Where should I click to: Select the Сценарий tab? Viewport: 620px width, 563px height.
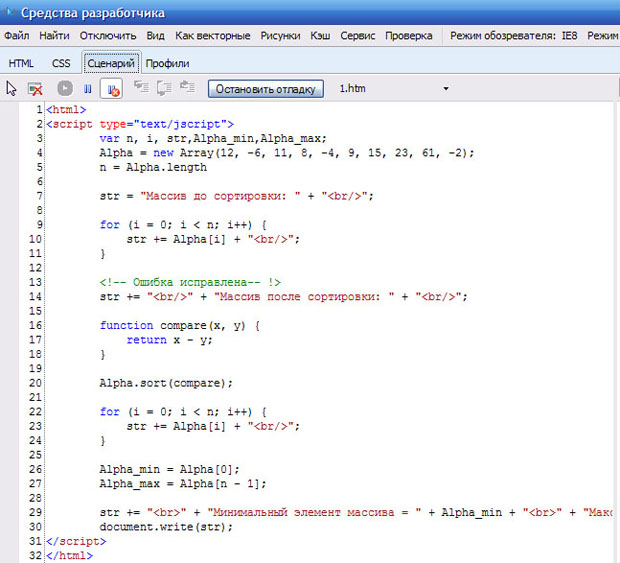(111, 63)
